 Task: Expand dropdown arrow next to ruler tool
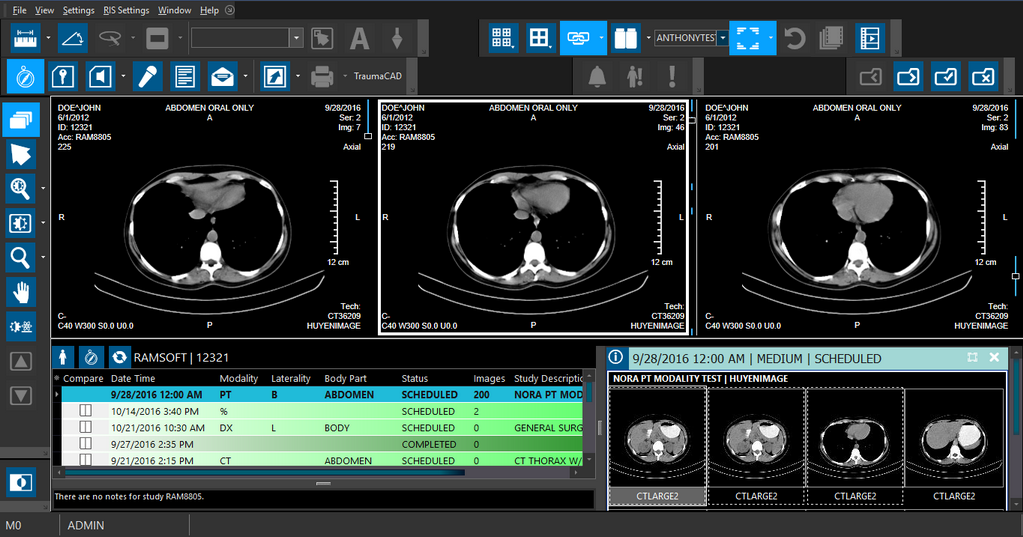tap(47, 39)
